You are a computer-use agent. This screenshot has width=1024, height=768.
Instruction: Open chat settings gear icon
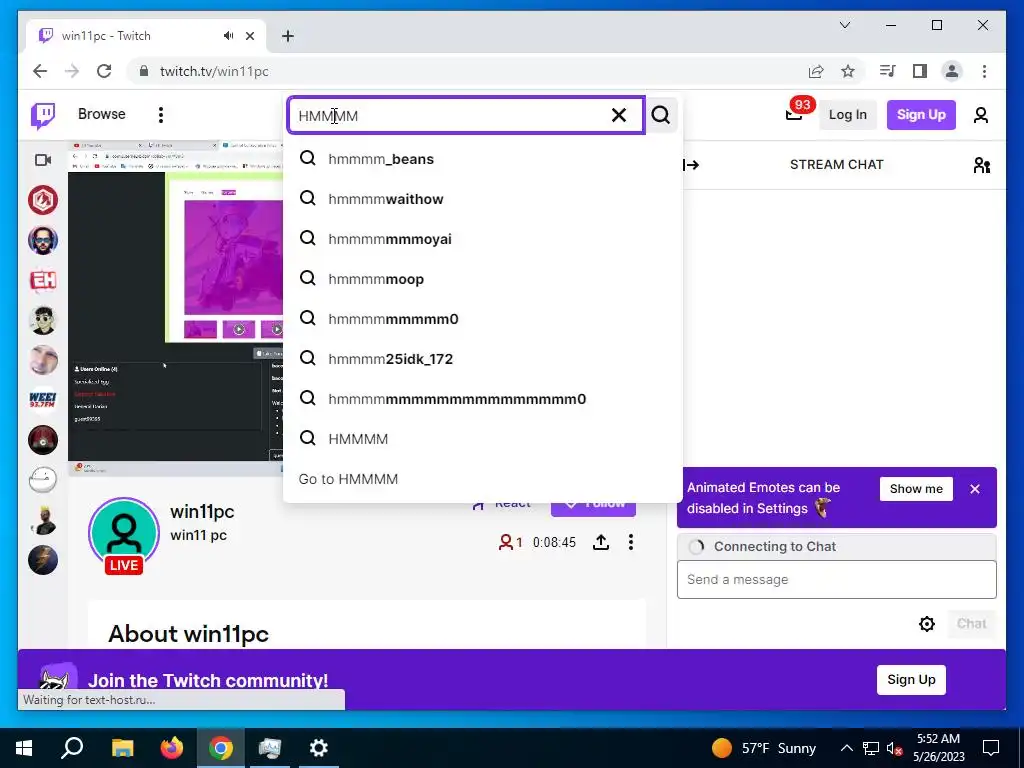tap(927, 624)
